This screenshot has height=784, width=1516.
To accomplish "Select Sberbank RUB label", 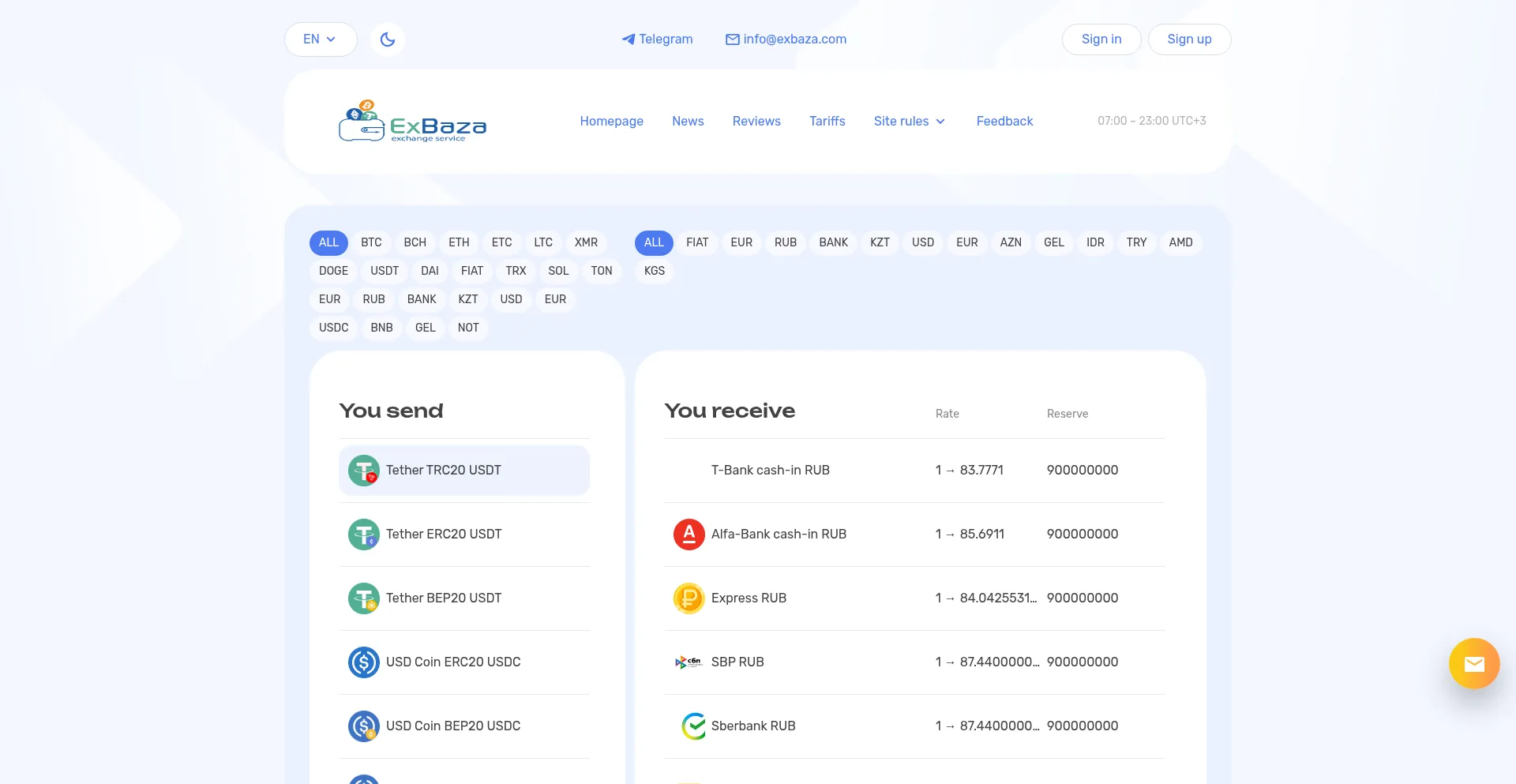I will click(753, 726).
